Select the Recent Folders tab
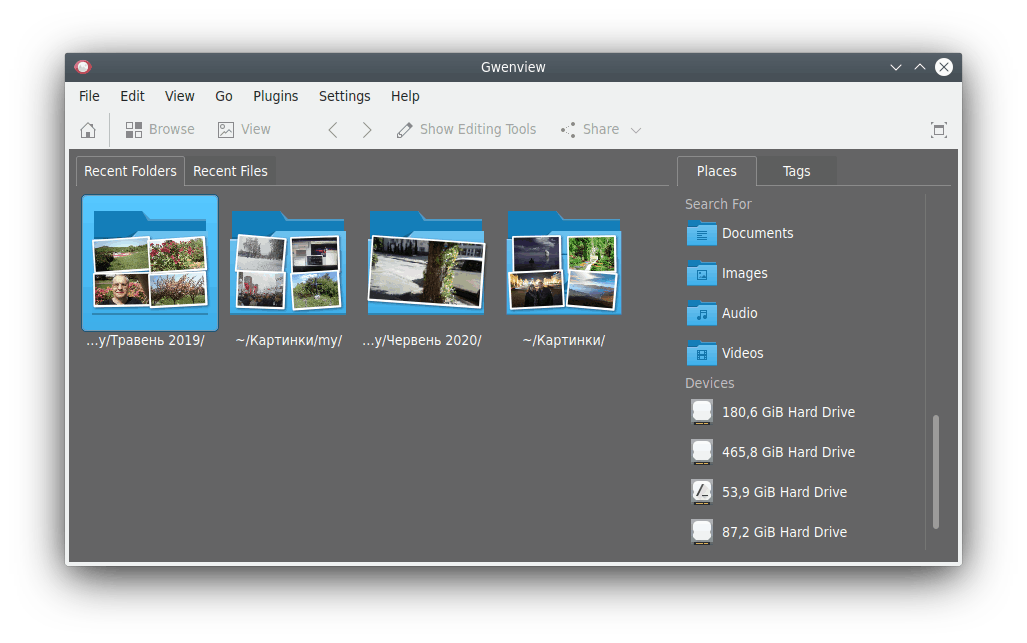Viewport: 1027px width, 643px height. coord(130,171)
